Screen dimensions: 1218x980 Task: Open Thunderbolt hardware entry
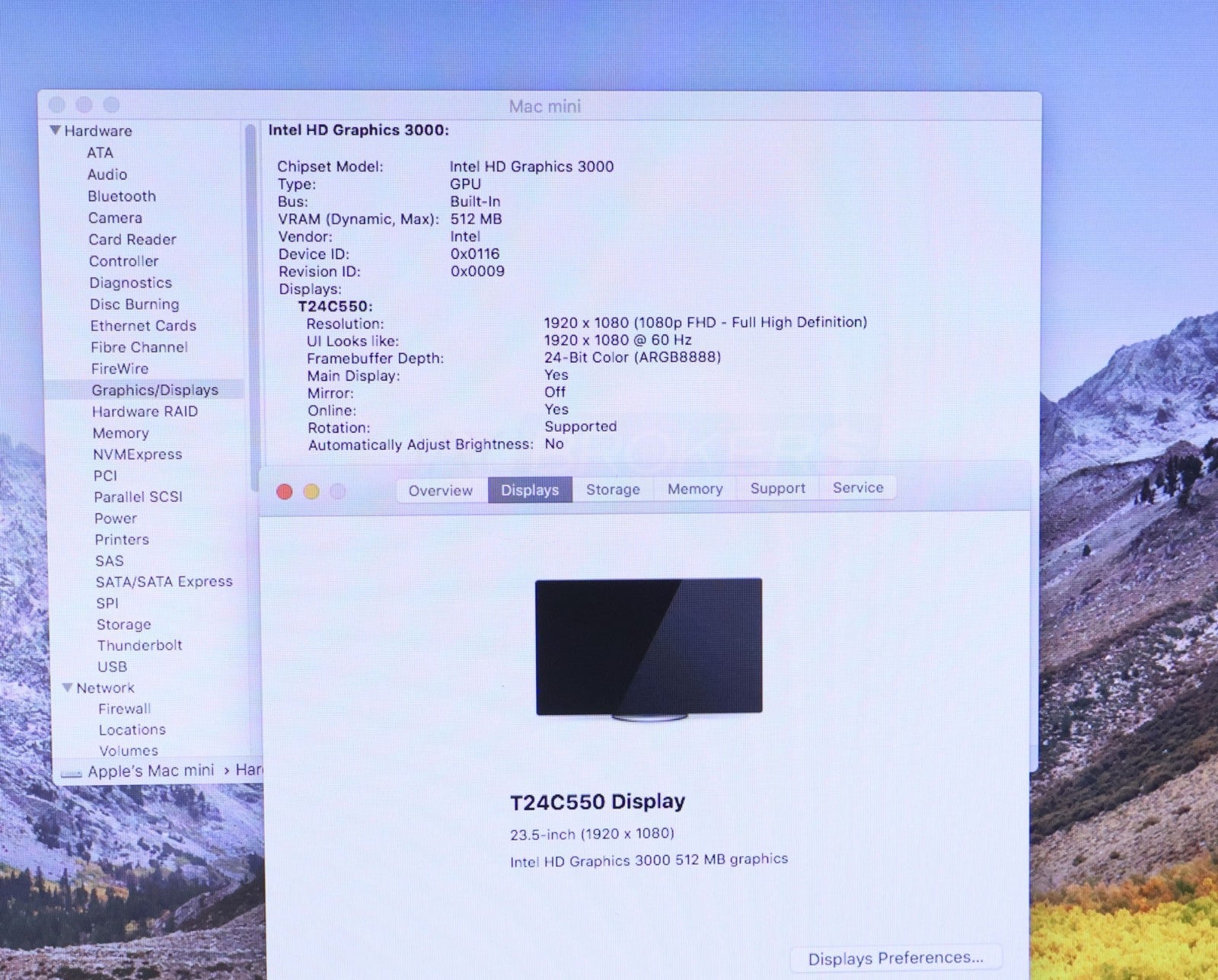click(x=139, y=645)
